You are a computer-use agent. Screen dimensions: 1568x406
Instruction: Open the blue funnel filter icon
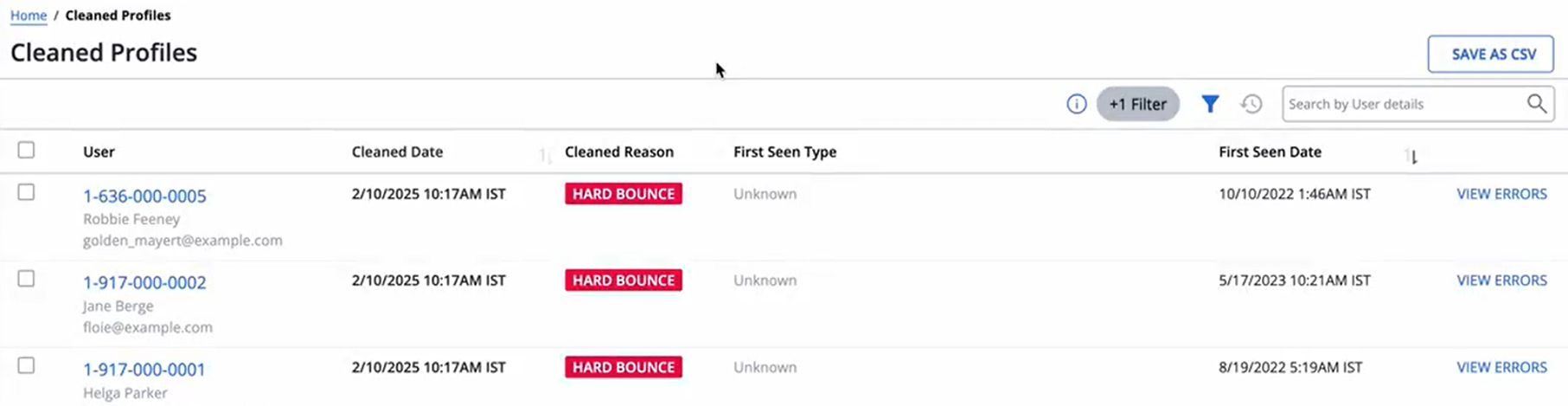tap(1210, 104)
